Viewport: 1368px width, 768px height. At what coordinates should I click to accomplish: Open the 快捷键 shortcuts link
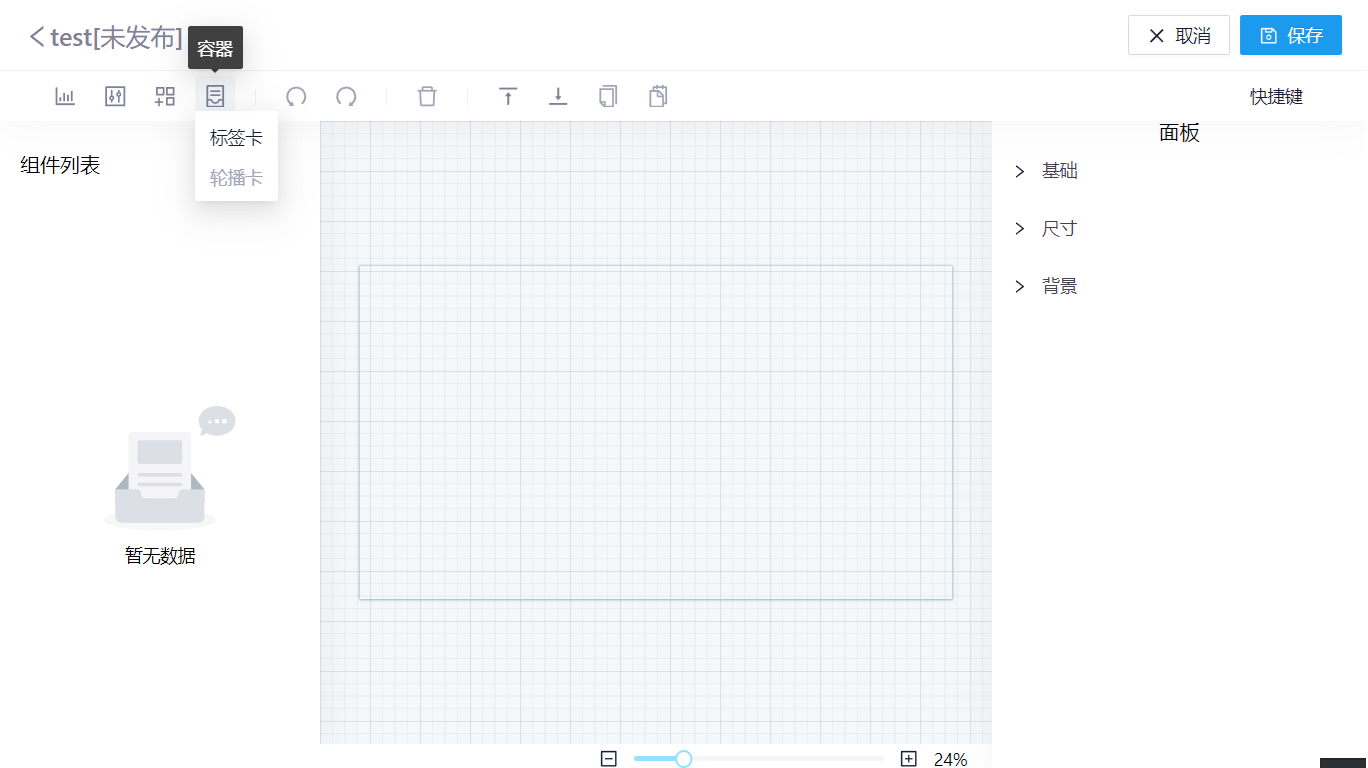point(1277,97)
